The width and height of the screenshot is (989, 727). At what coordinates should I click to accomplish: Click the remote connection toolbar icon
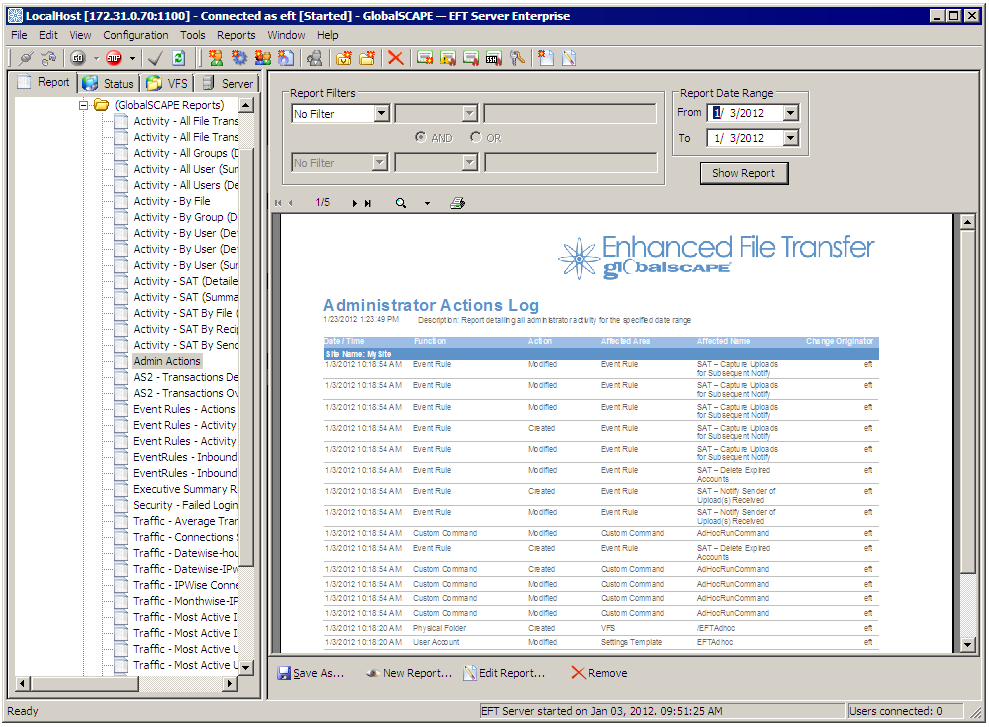(48, 58)
